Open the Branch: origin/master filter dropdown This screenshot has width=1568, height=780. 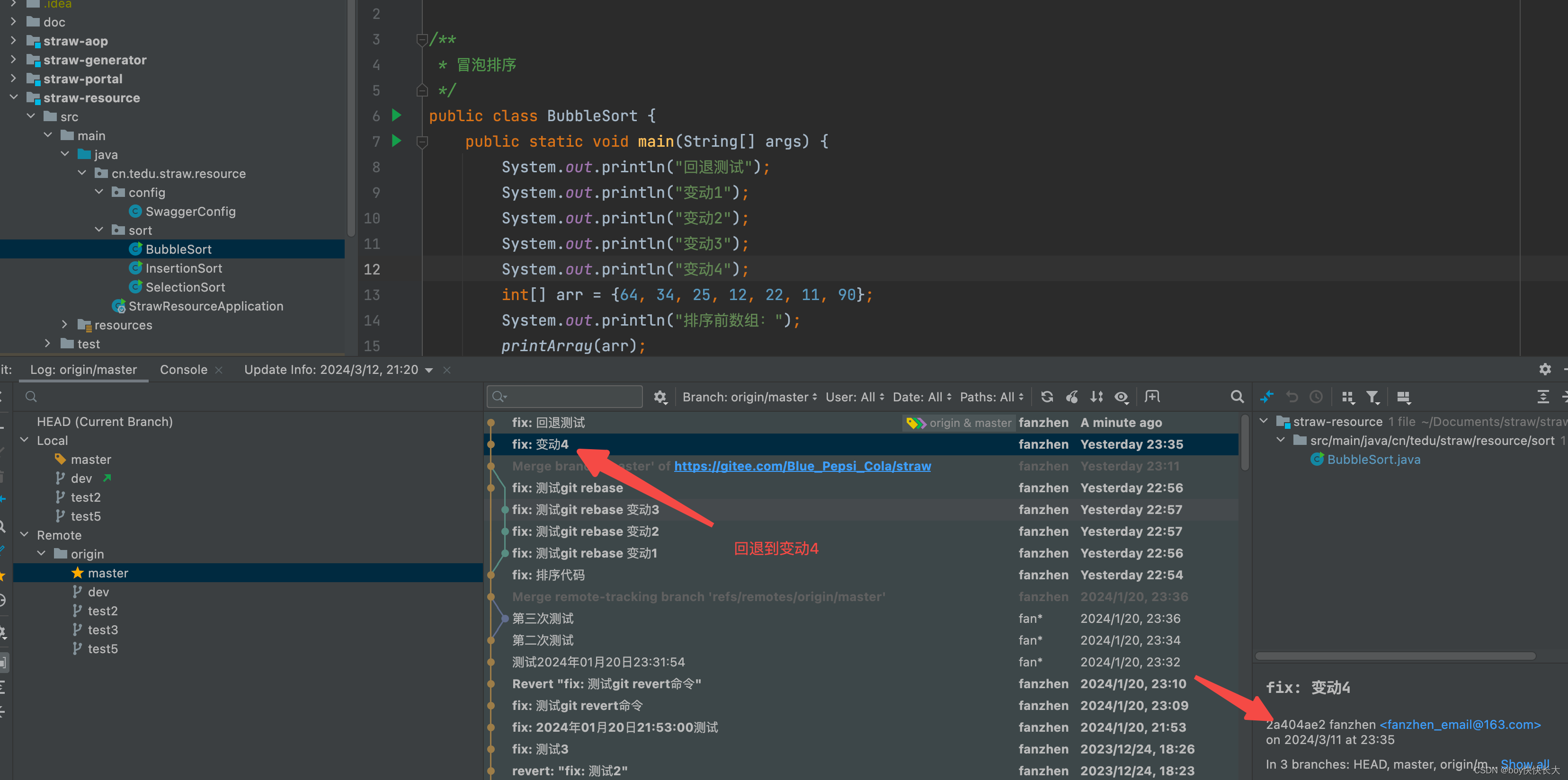coord(750,397)
